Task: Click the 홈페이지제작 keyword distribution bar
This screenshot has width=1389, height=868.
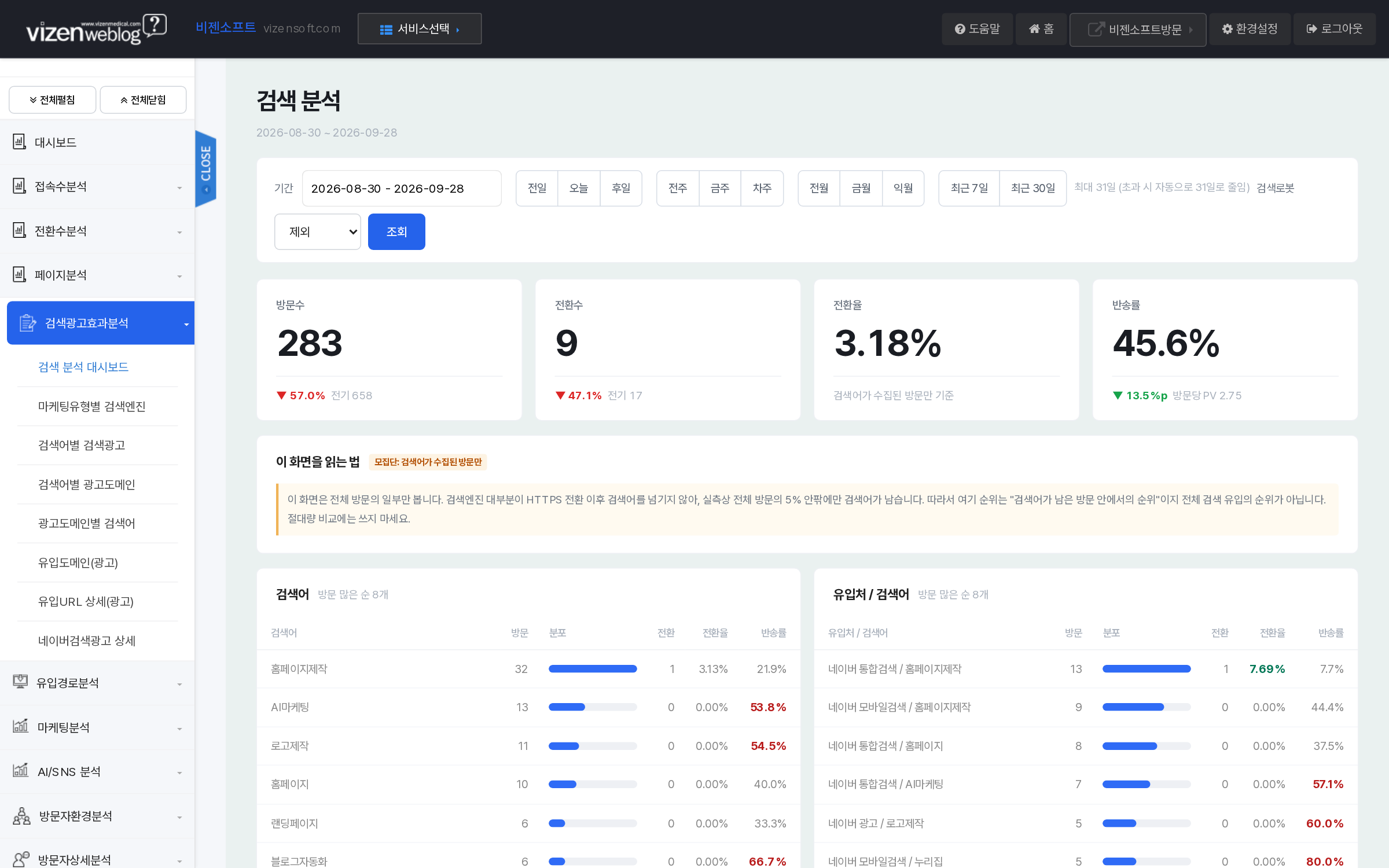Action: 593,669
